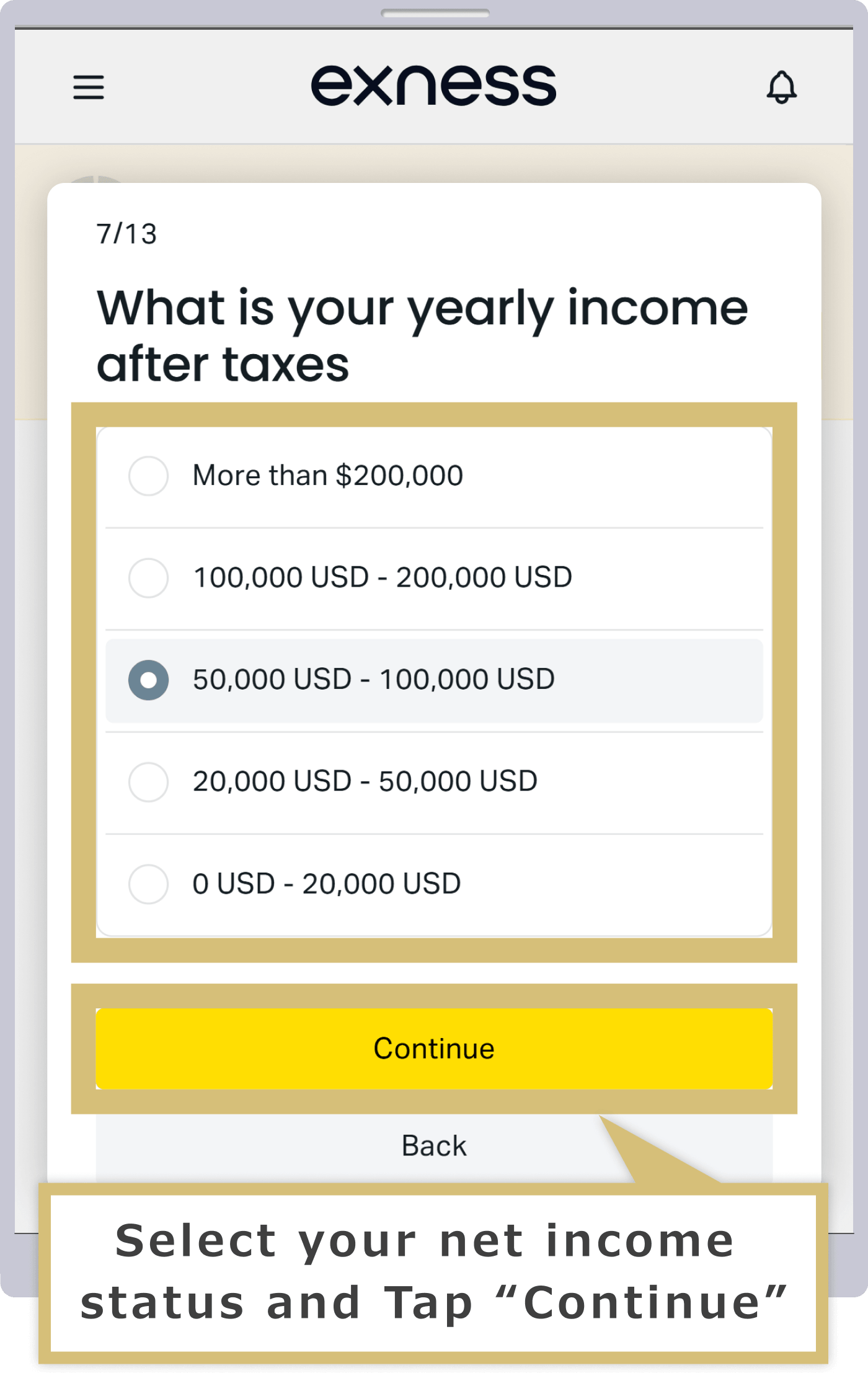The width and height of the screenshot is (868, 1373).
Task: Click the yearly income question heading
Action: pos(422,335)
